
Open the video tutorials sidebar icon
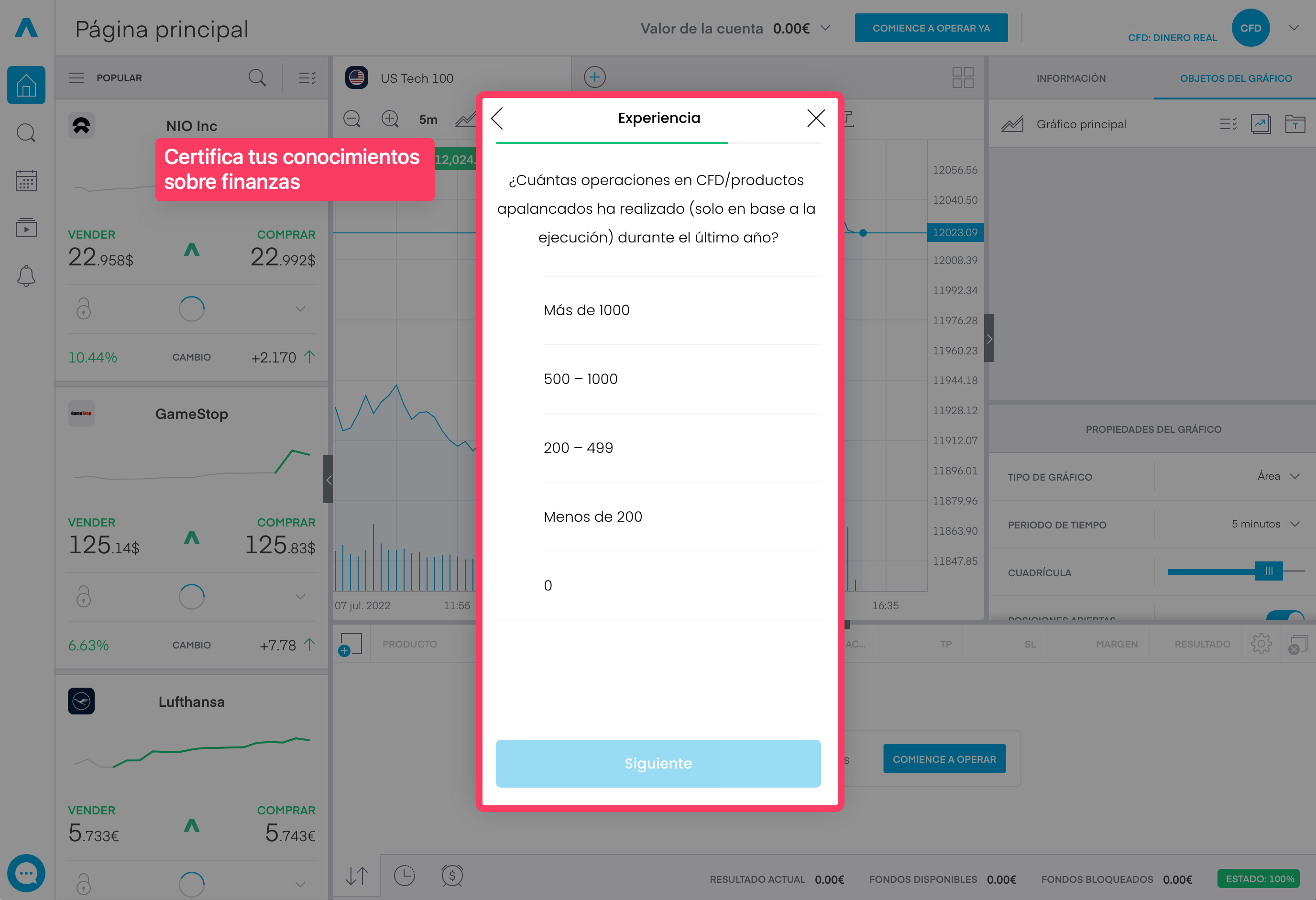tap(26, 228)
